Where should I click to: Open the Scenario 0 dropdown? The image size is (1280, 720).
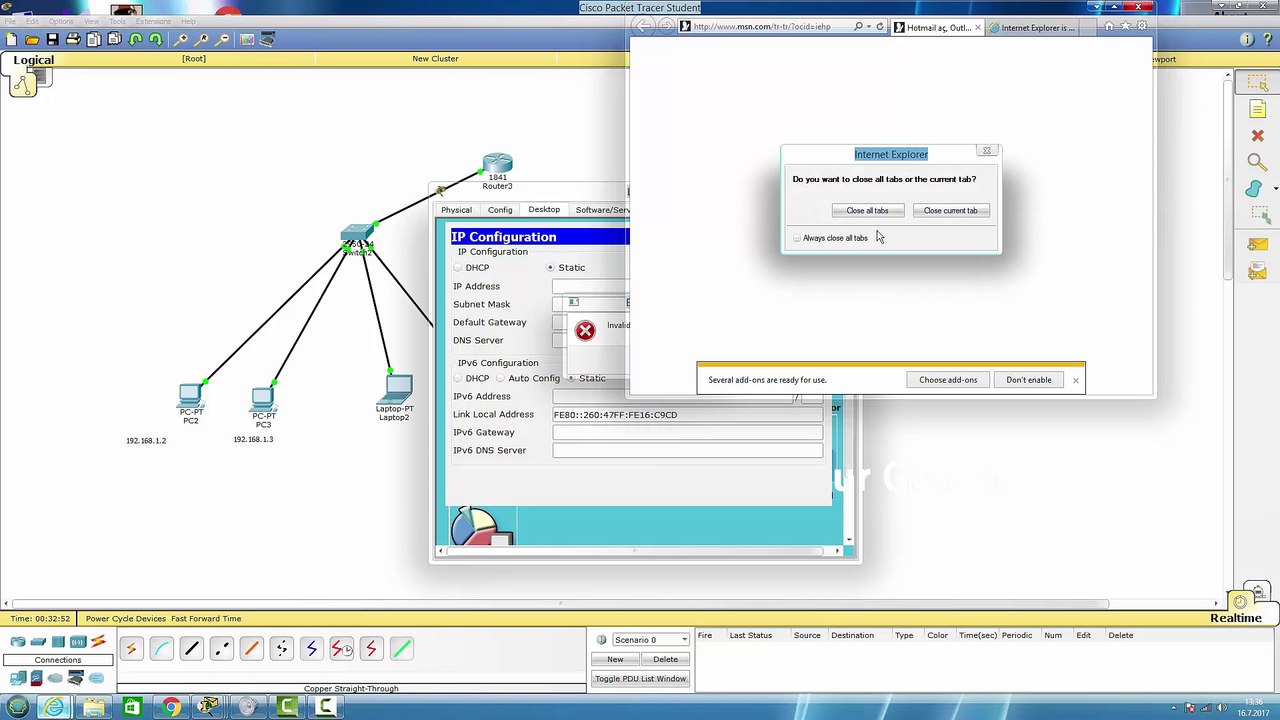[x=650, y=640]
